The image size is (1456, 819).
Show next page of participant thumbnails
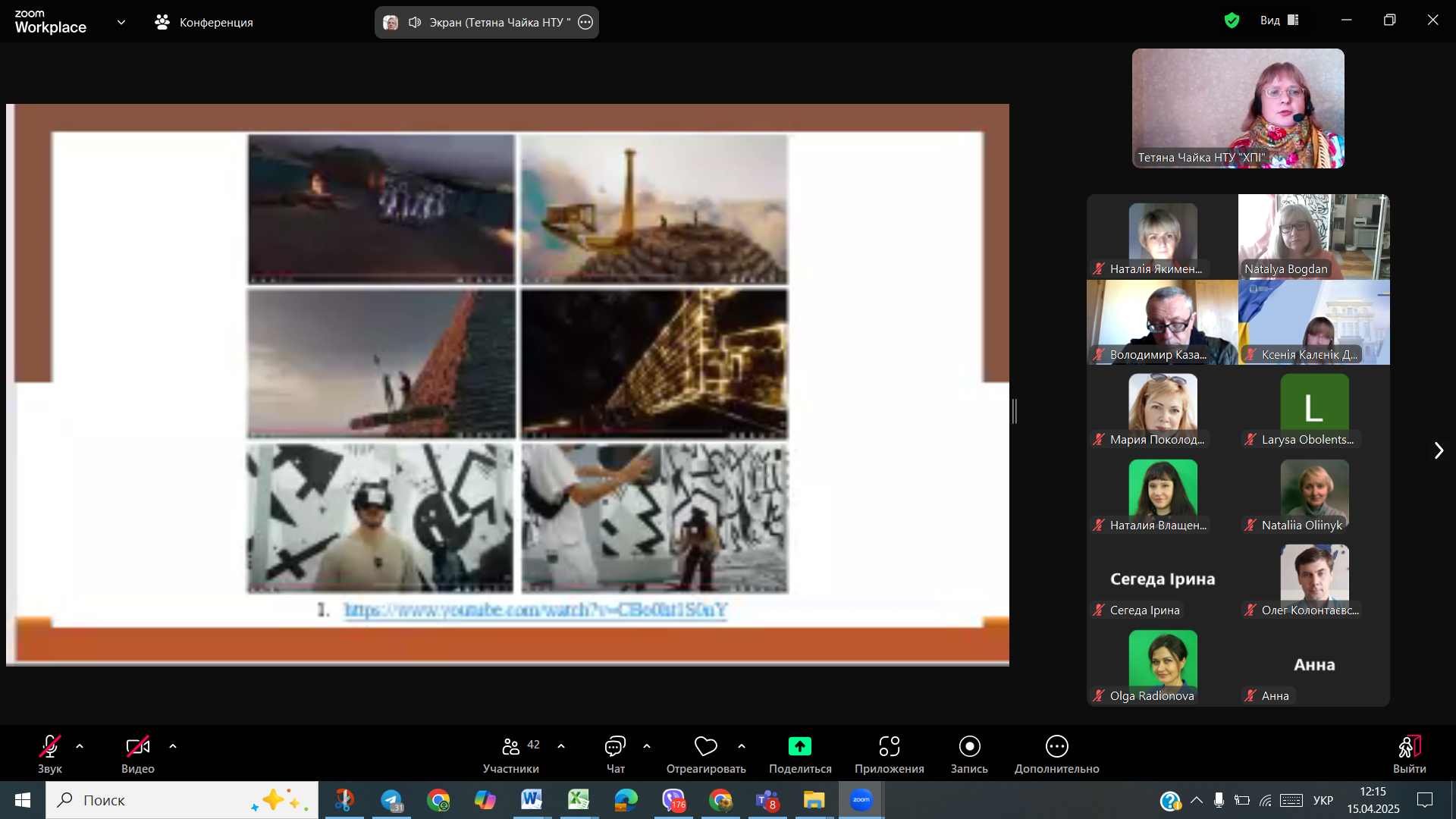[x=1439, y=450]
